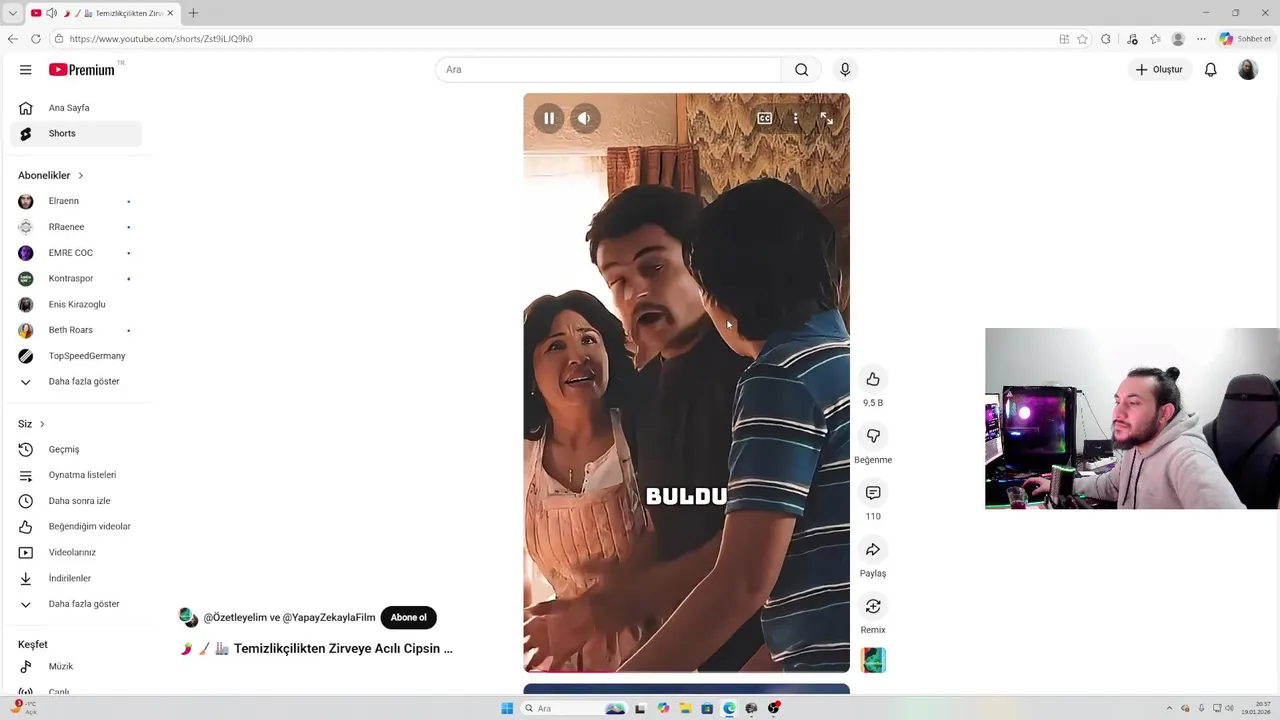Open TopSpeedGermany subscription channel
The width and height of the screenshot is (1280, 720).
pyautogui.click(x=76, y=356)
